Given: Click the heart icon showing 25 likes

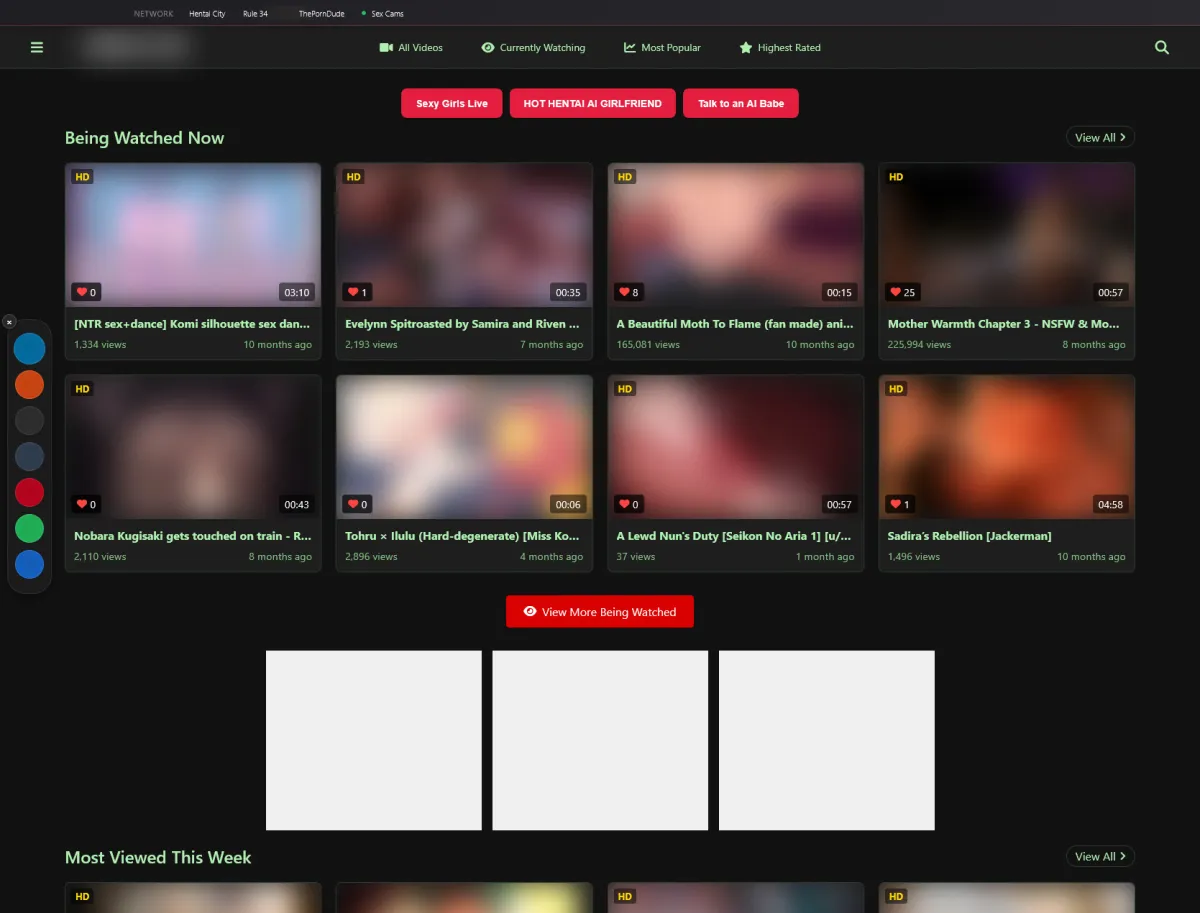Looking at the screenshot, I should (895, 293).
